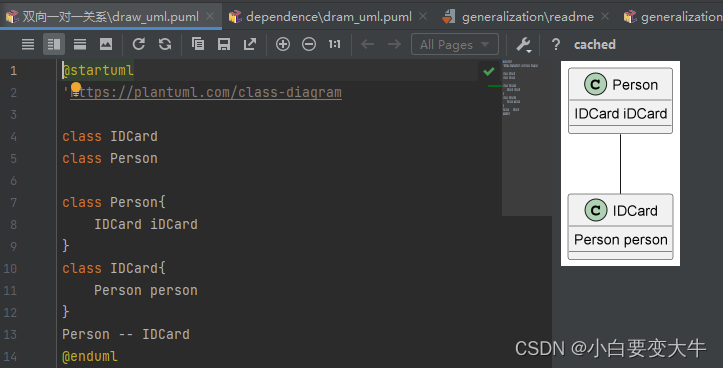Copy diagram to clipboard
This screenshot has width=723, height=368.
(x=198, y=44)
